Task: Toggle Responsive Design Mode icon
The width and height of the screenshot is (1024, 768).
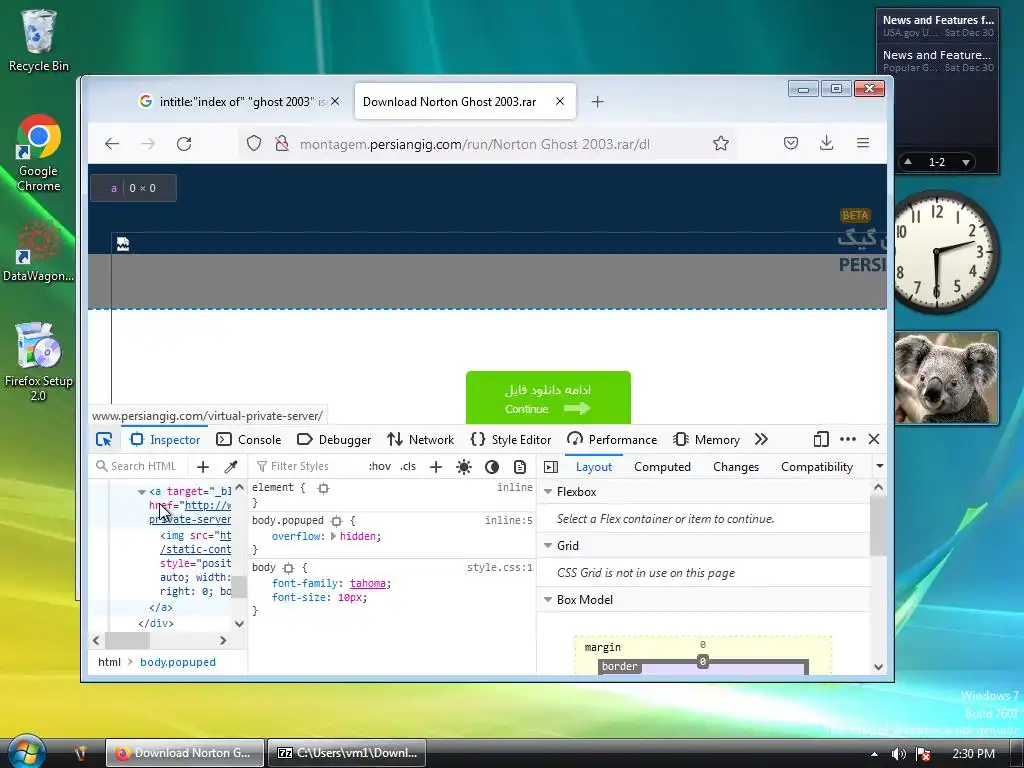Action: pyautogui.click(x=821, y=440)
